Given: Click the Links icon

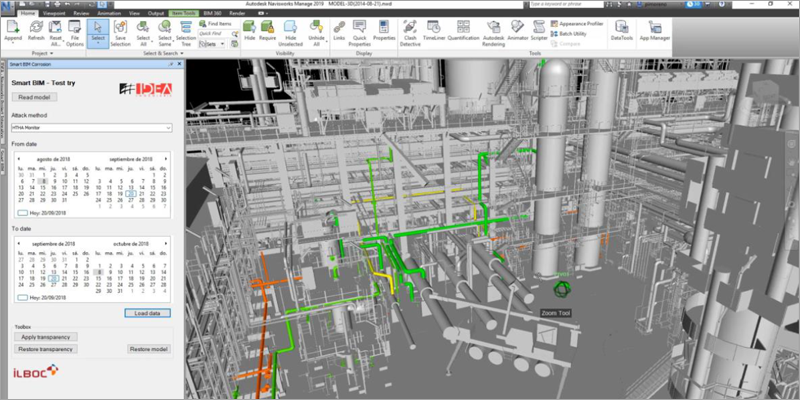Looking at the screenshot, I should 339,28.
